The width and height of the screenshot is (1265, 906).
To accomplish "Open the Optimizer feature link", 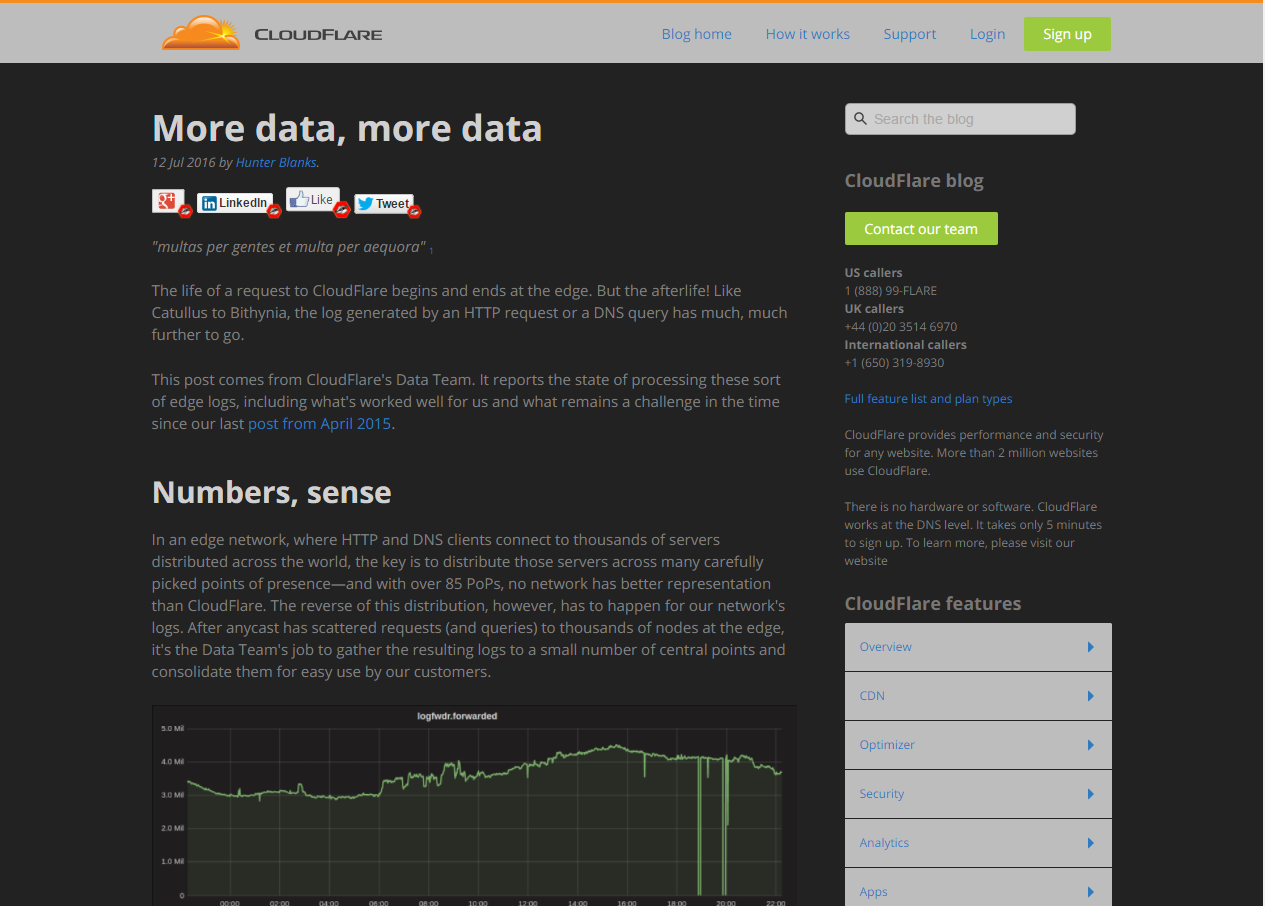I will [887, 745].
